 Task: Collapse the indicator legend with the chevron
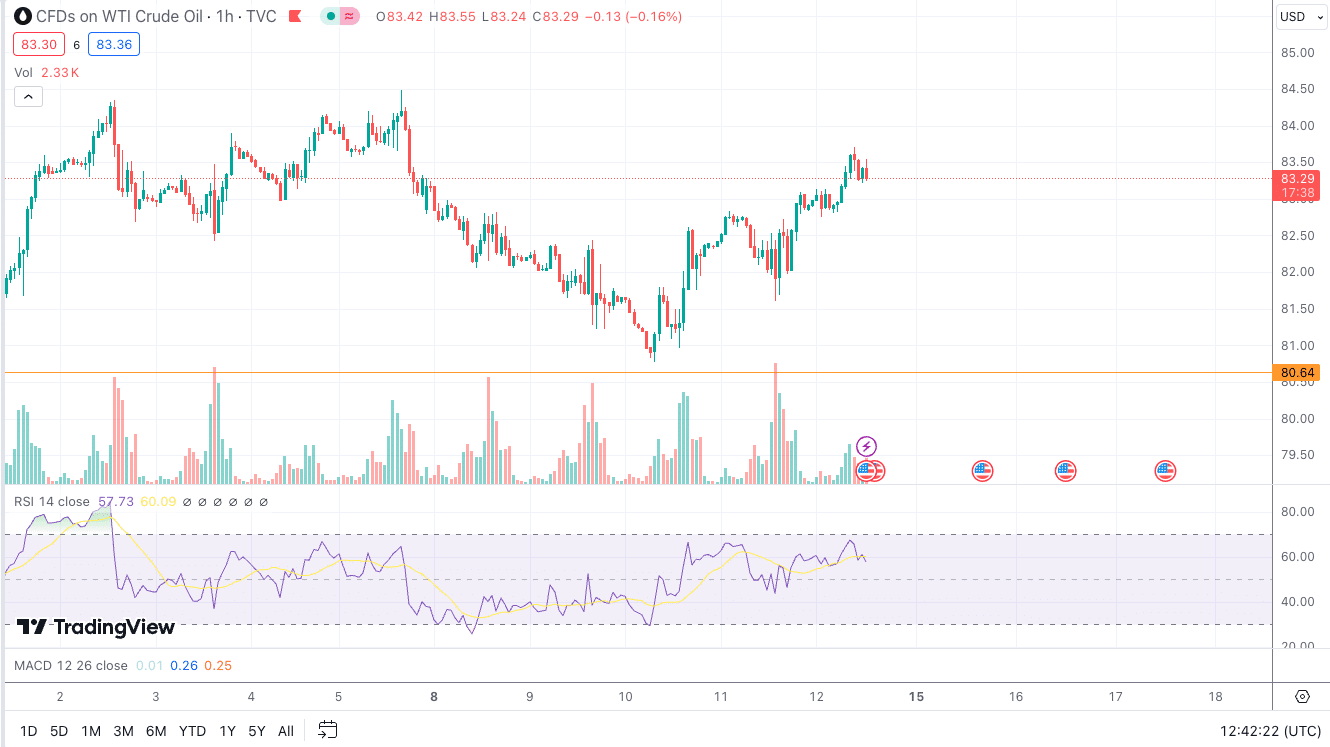pyautogui.click(x=28, y=96)
